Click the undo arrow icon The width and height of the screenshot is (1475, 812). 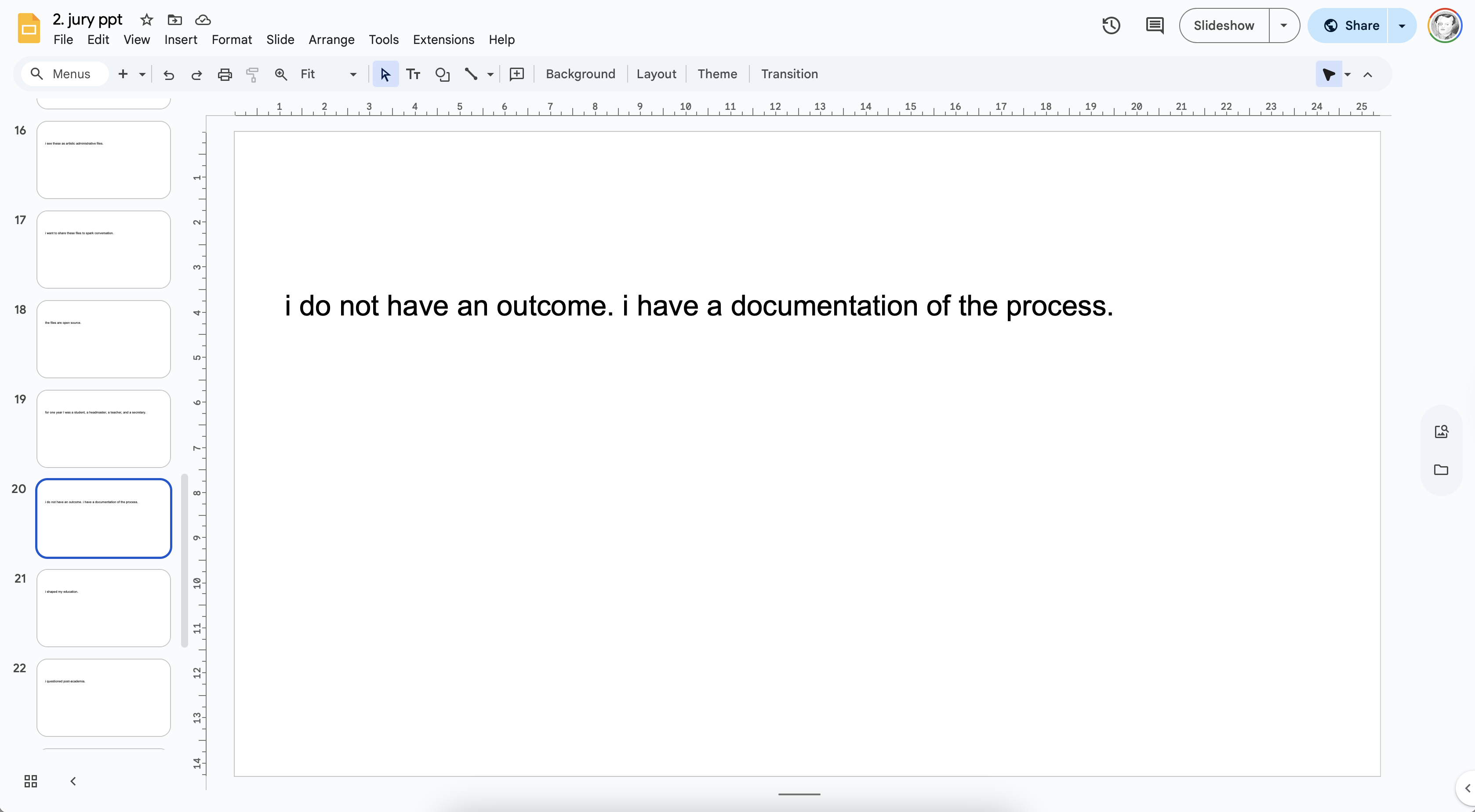click(x=168, y=74)
